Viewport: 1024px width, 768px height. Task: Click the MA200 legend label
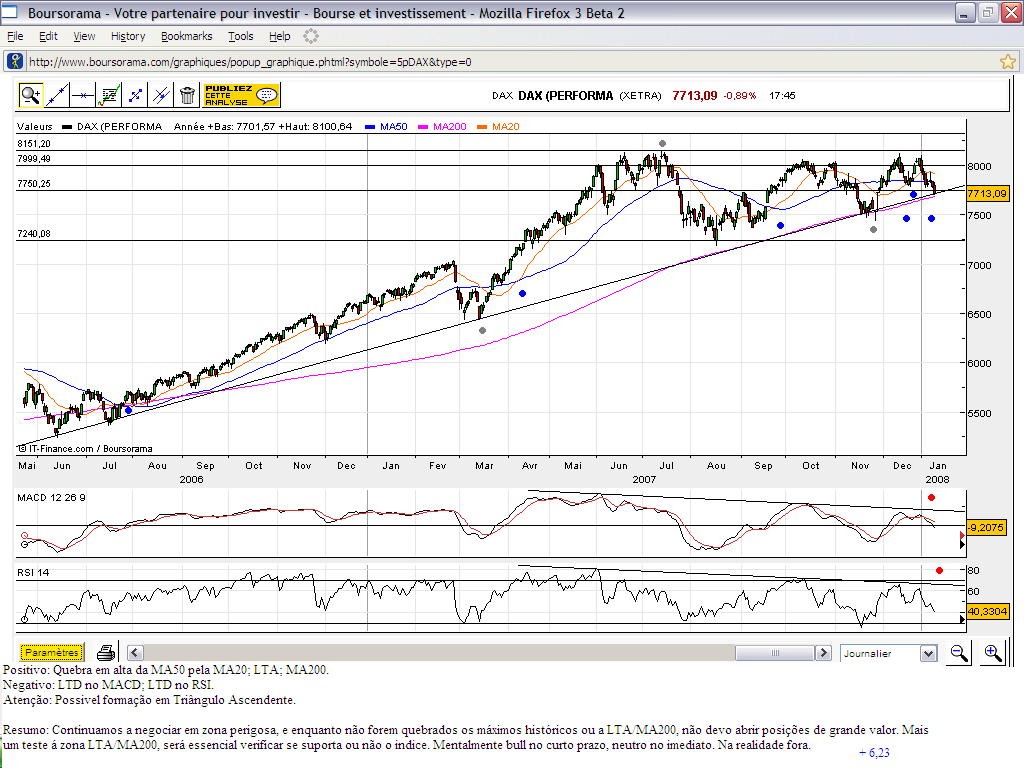450,127
